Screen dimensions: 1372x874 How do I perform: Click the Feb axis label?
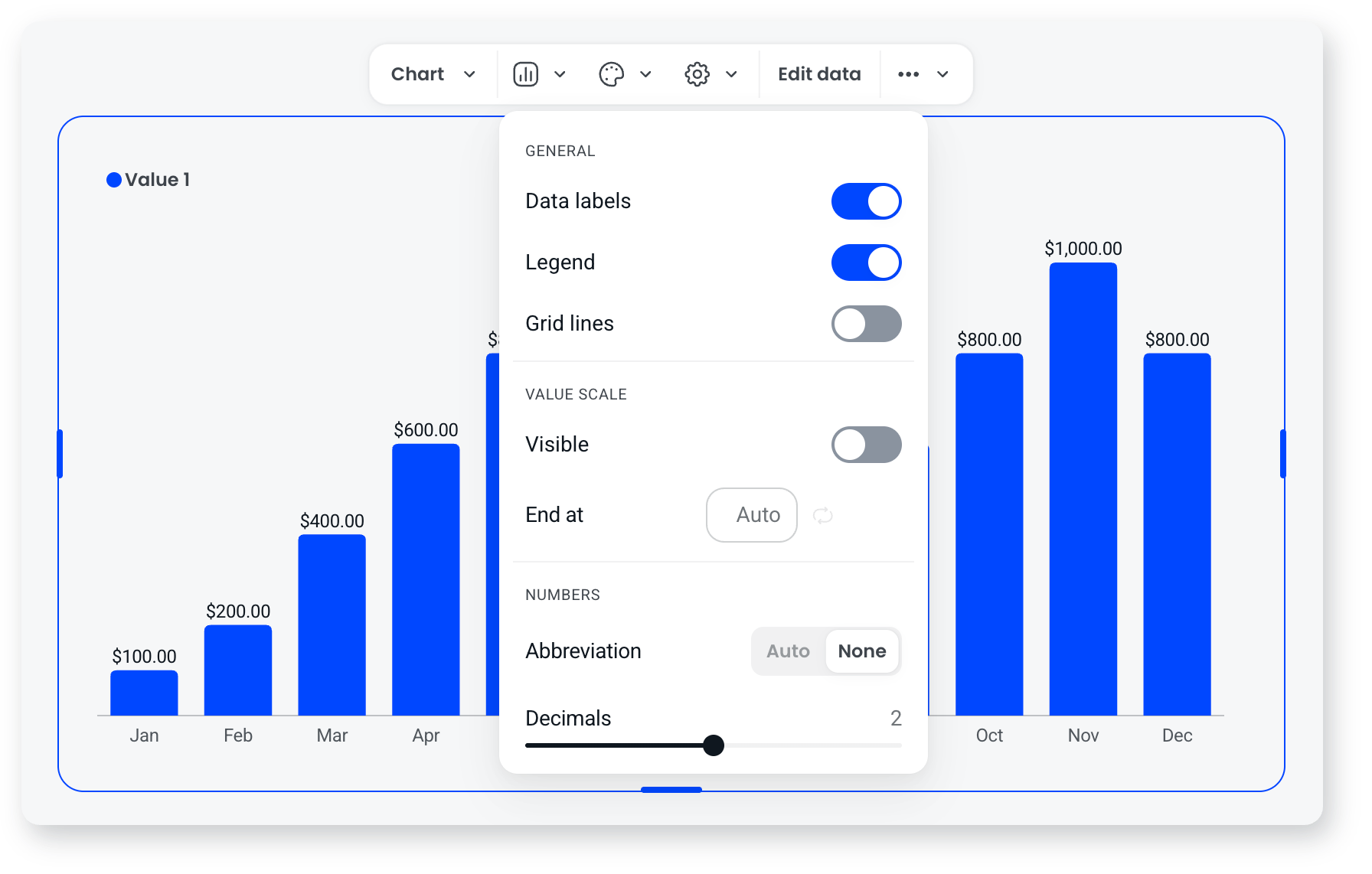pyautogui.click(x=238, y=735)
